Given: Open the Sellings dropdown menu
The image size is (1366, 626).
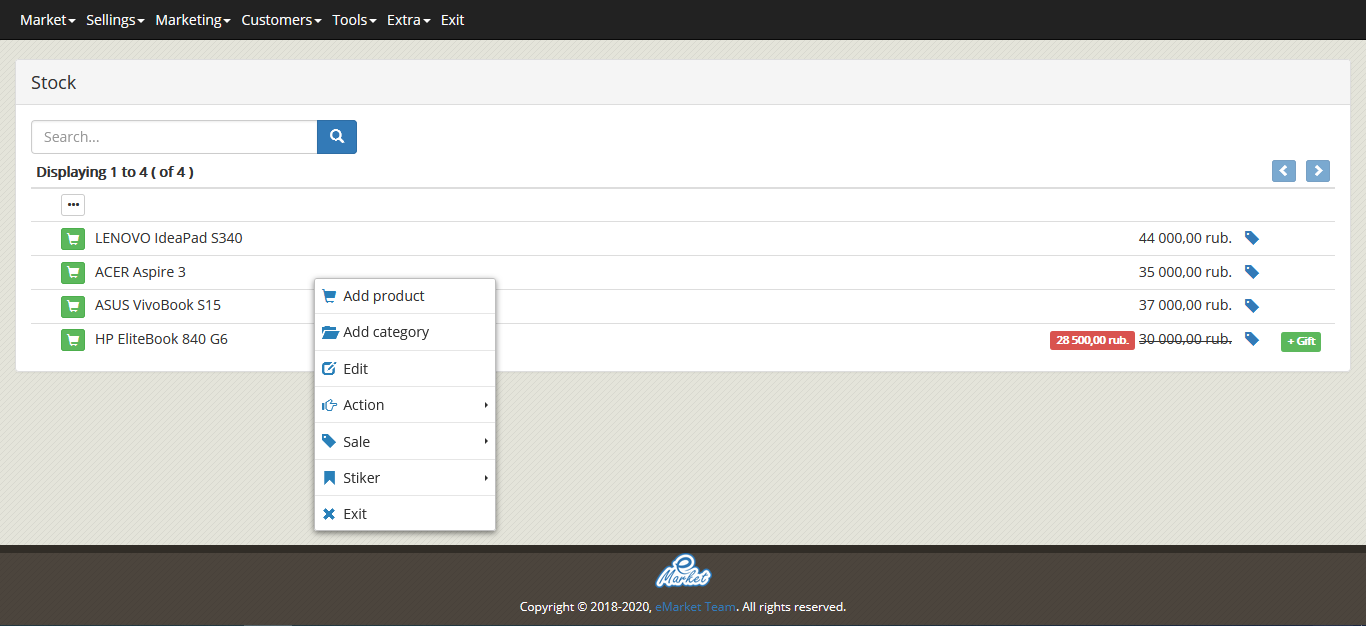Looking at the screenshot, I should coord(115,20).
